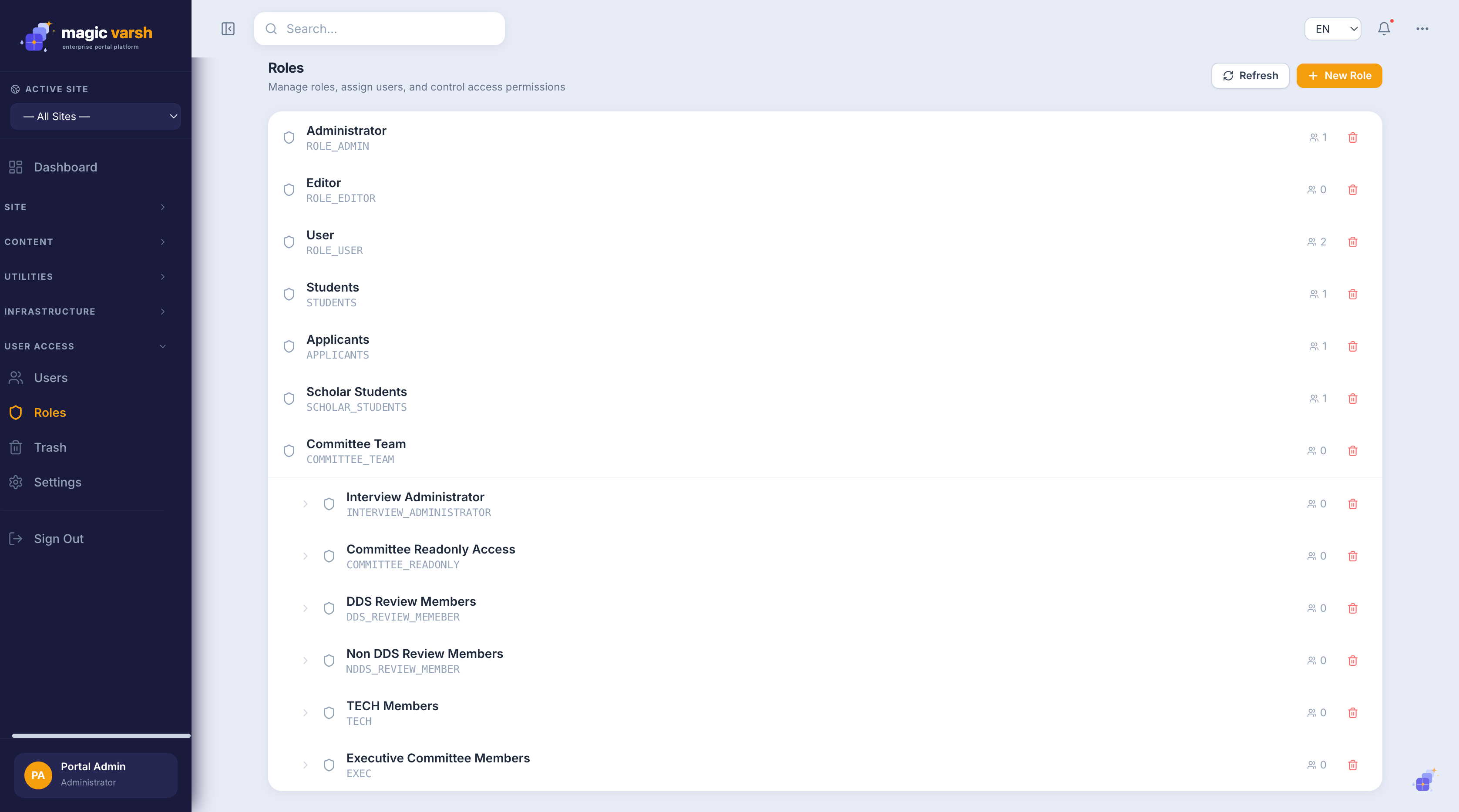Collapse the sidebar panel toggle icon
The width and height of the screenshot is (1459, 812).
coord(228,29)
